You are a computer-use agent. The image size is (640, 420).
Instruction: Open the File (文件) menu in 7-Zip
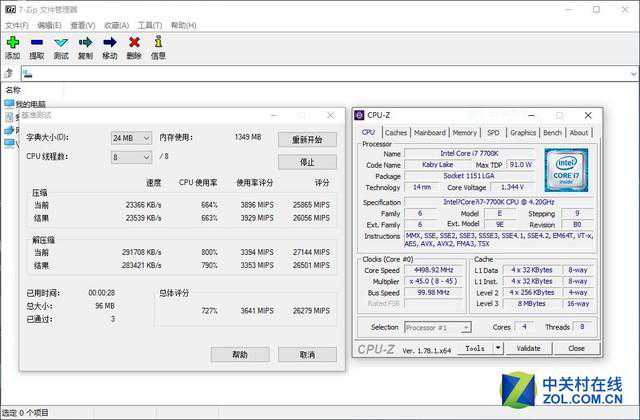(15, 25)
